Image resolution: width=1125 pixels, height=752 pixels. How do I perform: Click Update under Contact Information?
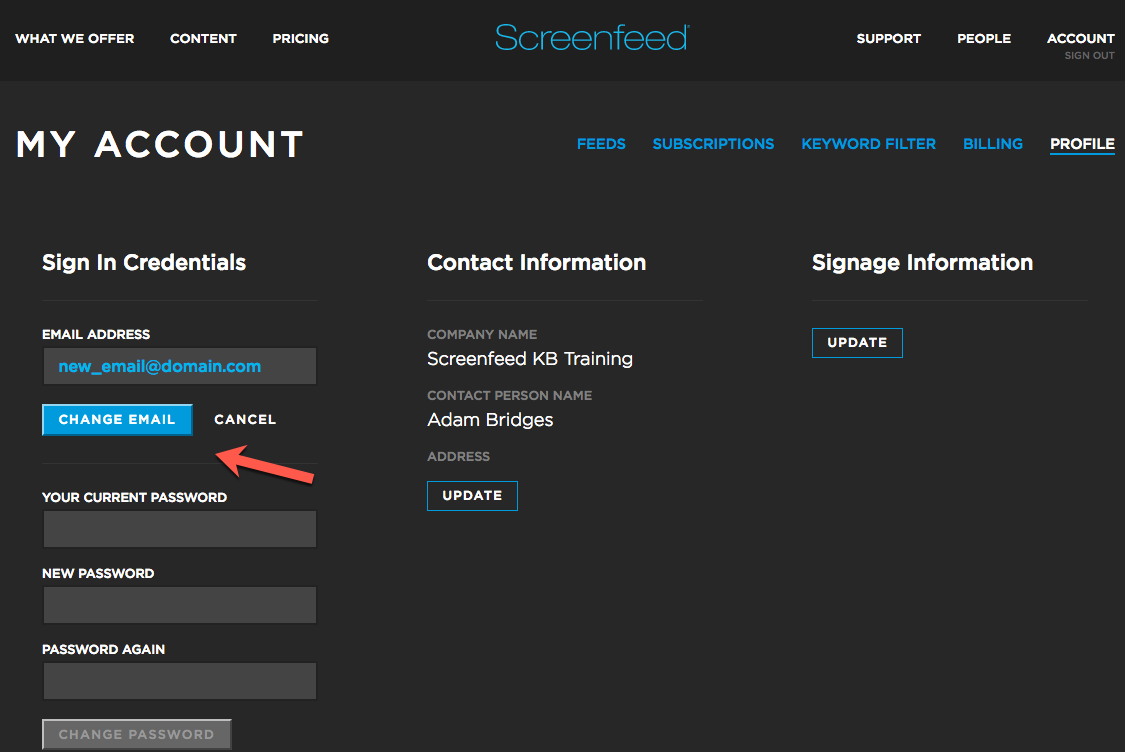coord(472,496)
